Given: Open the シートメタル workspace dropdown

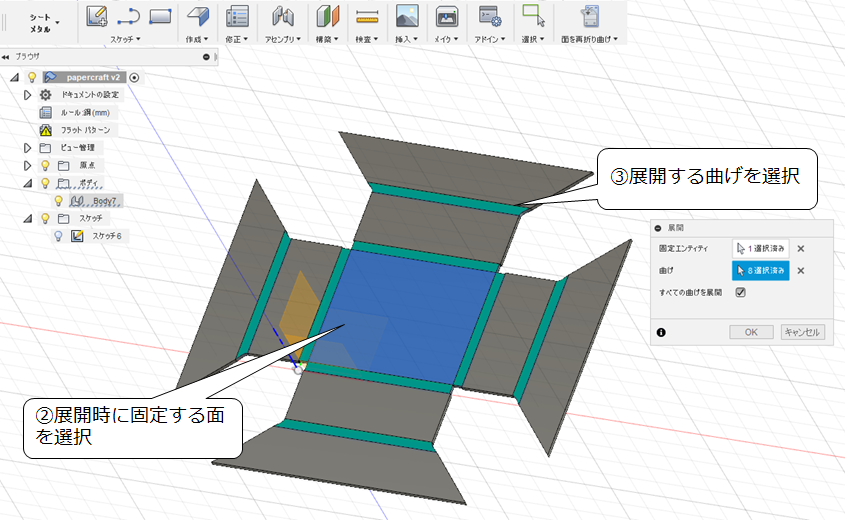Looking at the screenshot, I should pos(43,23).
